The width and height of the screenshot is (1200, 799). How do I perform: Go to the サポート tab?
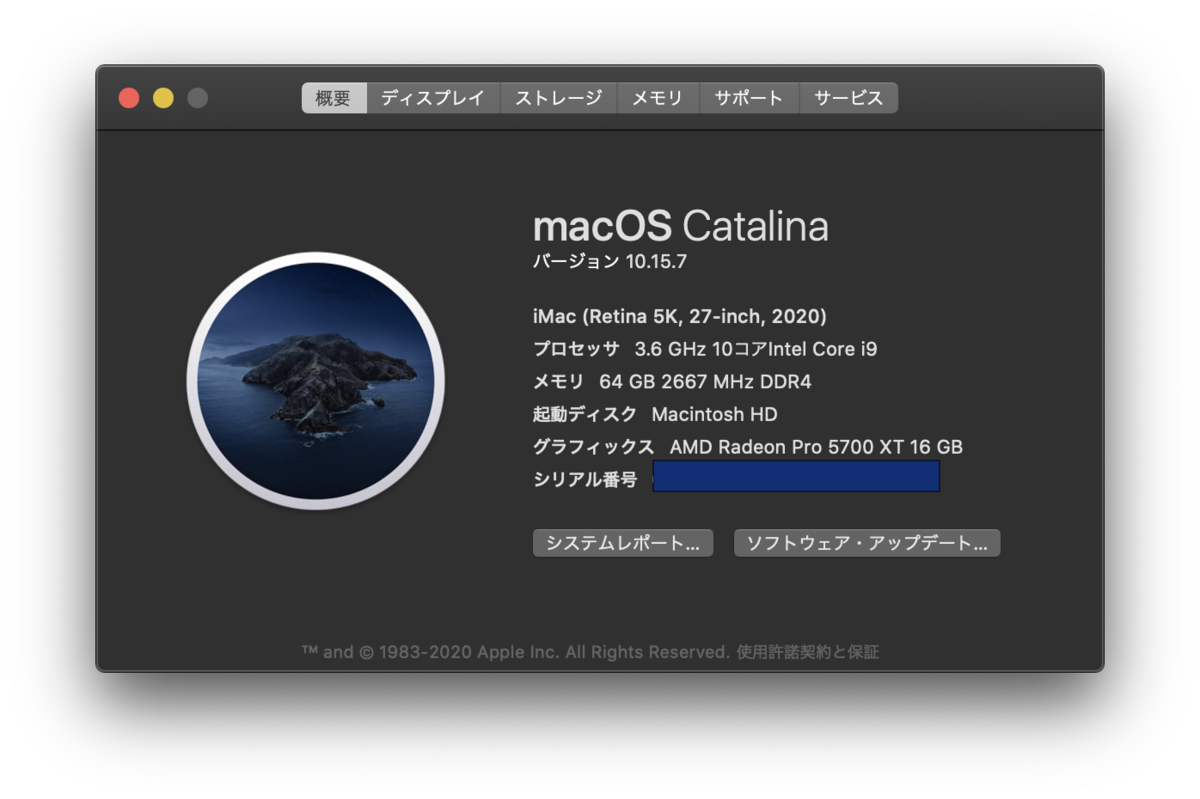click(749, 98)
